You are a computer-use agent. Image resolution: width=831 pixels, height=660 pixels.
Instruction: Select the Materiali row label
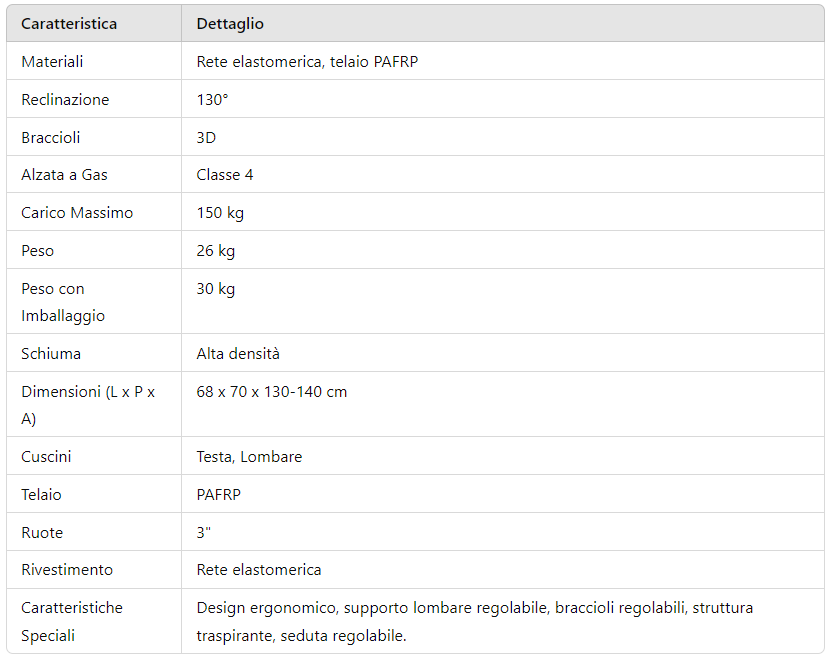tap(52, 61)
